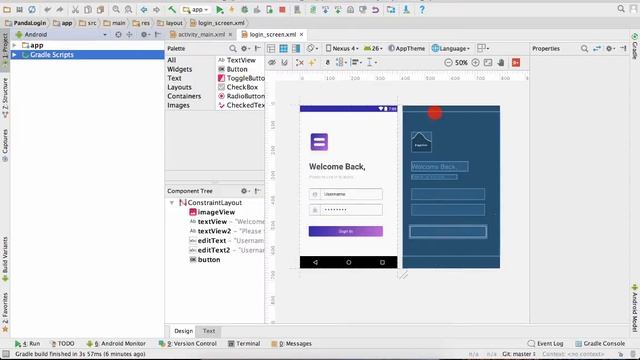Viewport: 640px width, 360px height.
Task: Open the layout variants dropdown
Action: click(x=483, y=49)
